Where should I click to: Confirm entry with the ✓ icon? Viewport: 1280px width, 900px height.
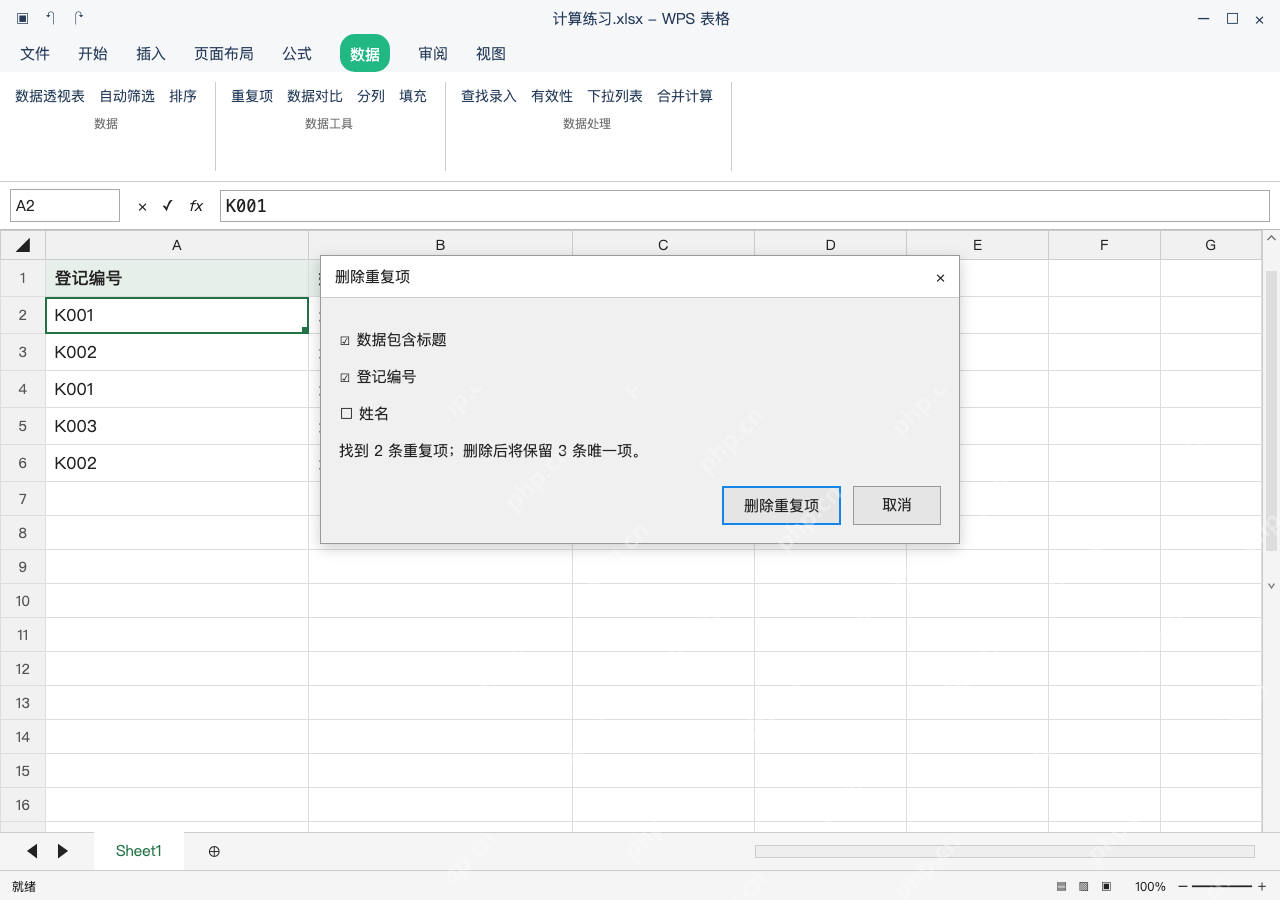pyautogui.click(x=168, y=206)
